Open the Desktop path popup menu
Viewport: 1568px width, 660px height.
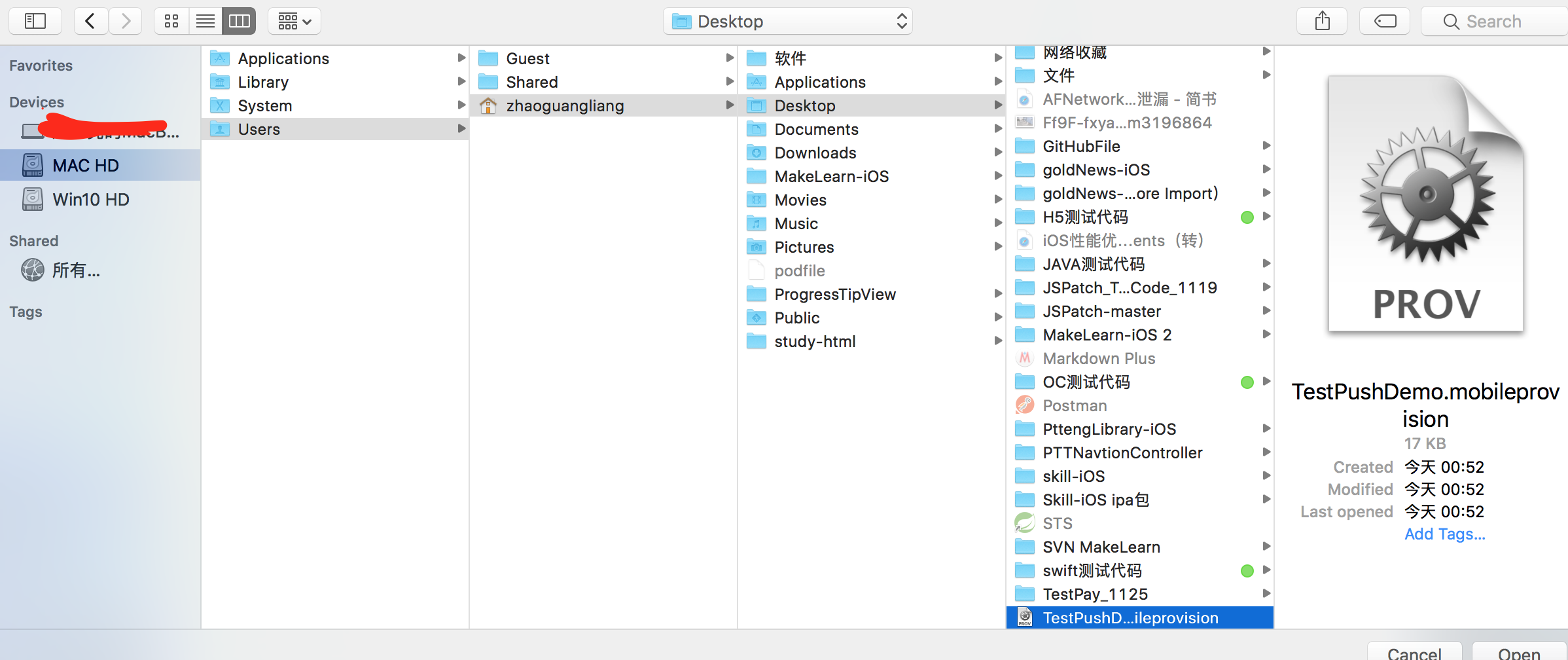click(x=787, y=22)
